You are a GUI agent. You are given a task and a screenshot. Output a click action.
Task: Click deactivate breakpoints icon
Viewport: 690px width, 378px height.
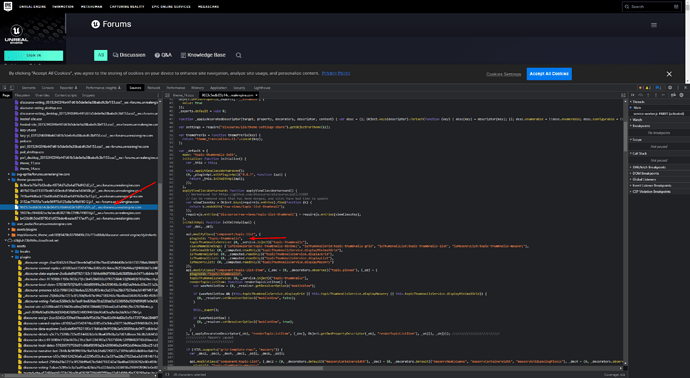[674, 95]
